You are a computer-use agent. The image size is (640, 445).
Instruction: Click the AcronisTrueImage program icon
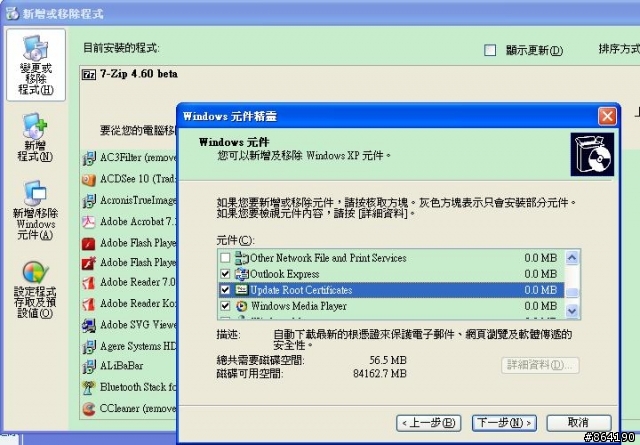(89, 200)
